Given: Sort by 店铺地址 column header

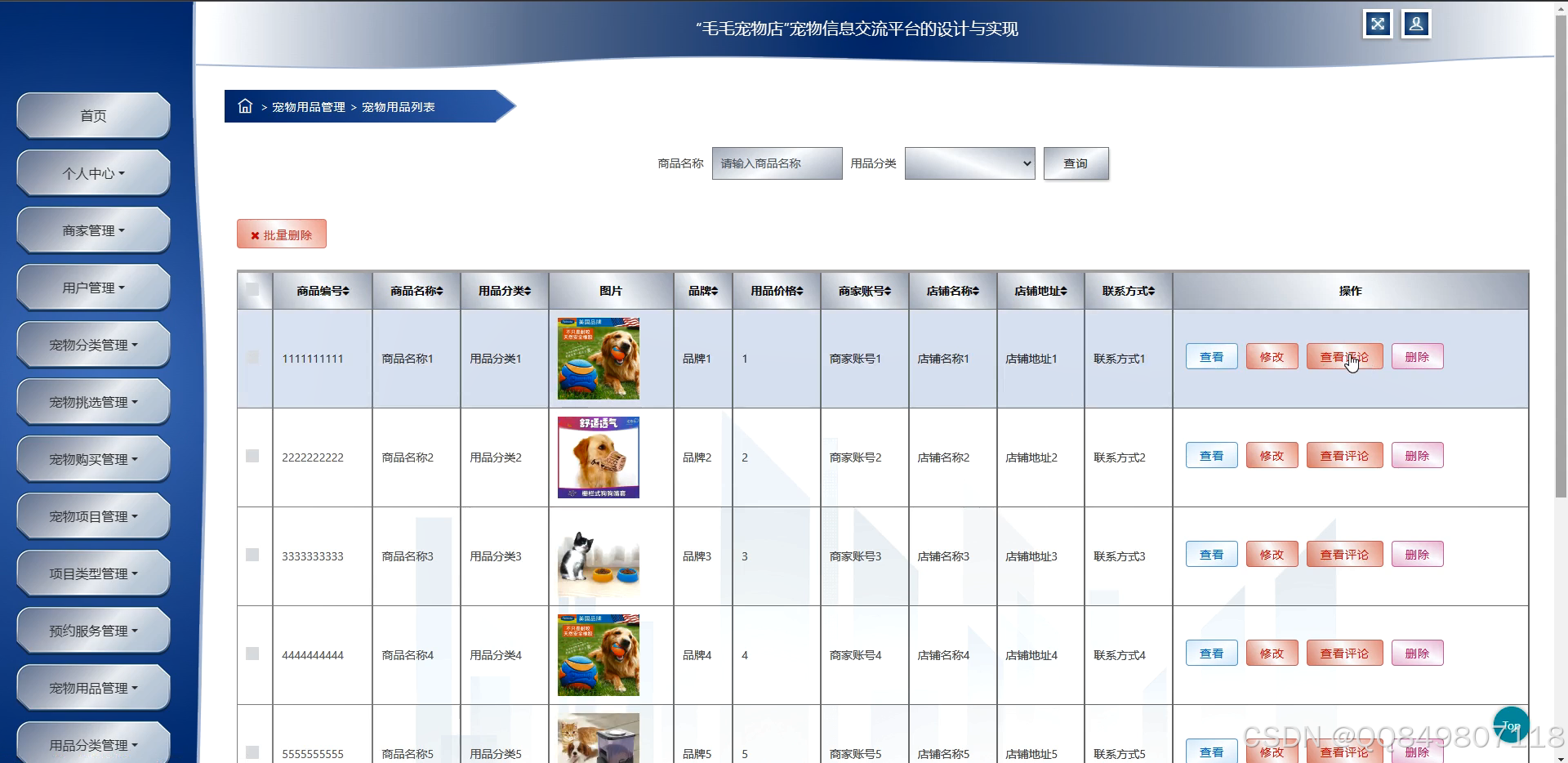Looking at the screenshot, I should pos(1040,291).
